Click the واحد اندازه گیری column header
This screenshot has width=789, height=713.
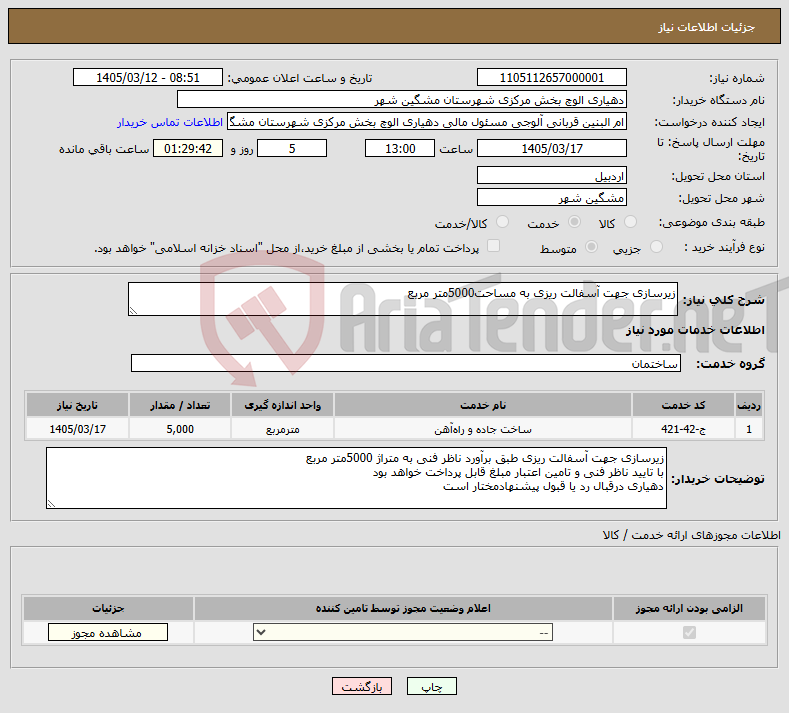[x=282, y=405]
